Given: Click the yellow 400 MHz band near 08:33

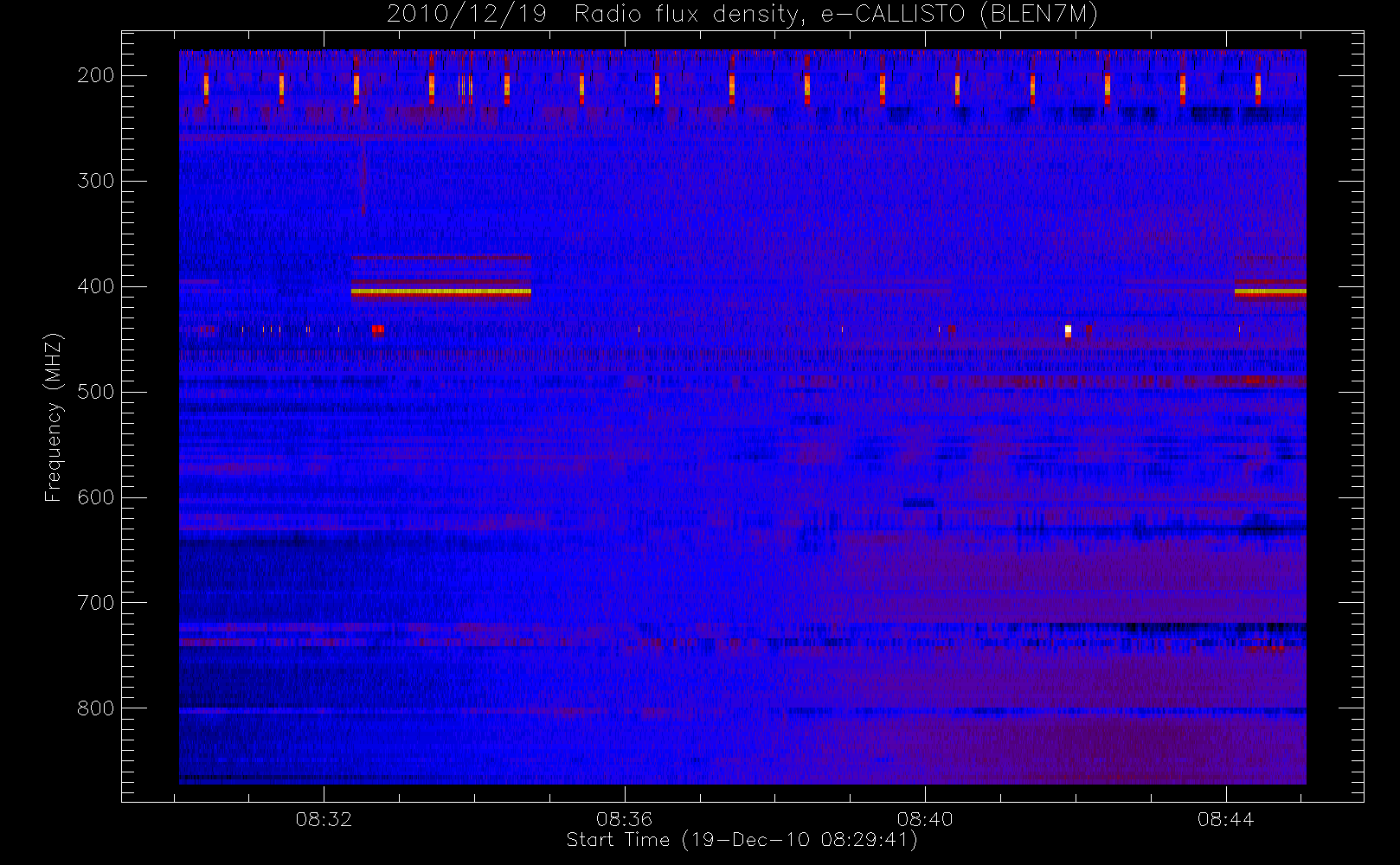Looking at the screenshot, I should (440, 292).
